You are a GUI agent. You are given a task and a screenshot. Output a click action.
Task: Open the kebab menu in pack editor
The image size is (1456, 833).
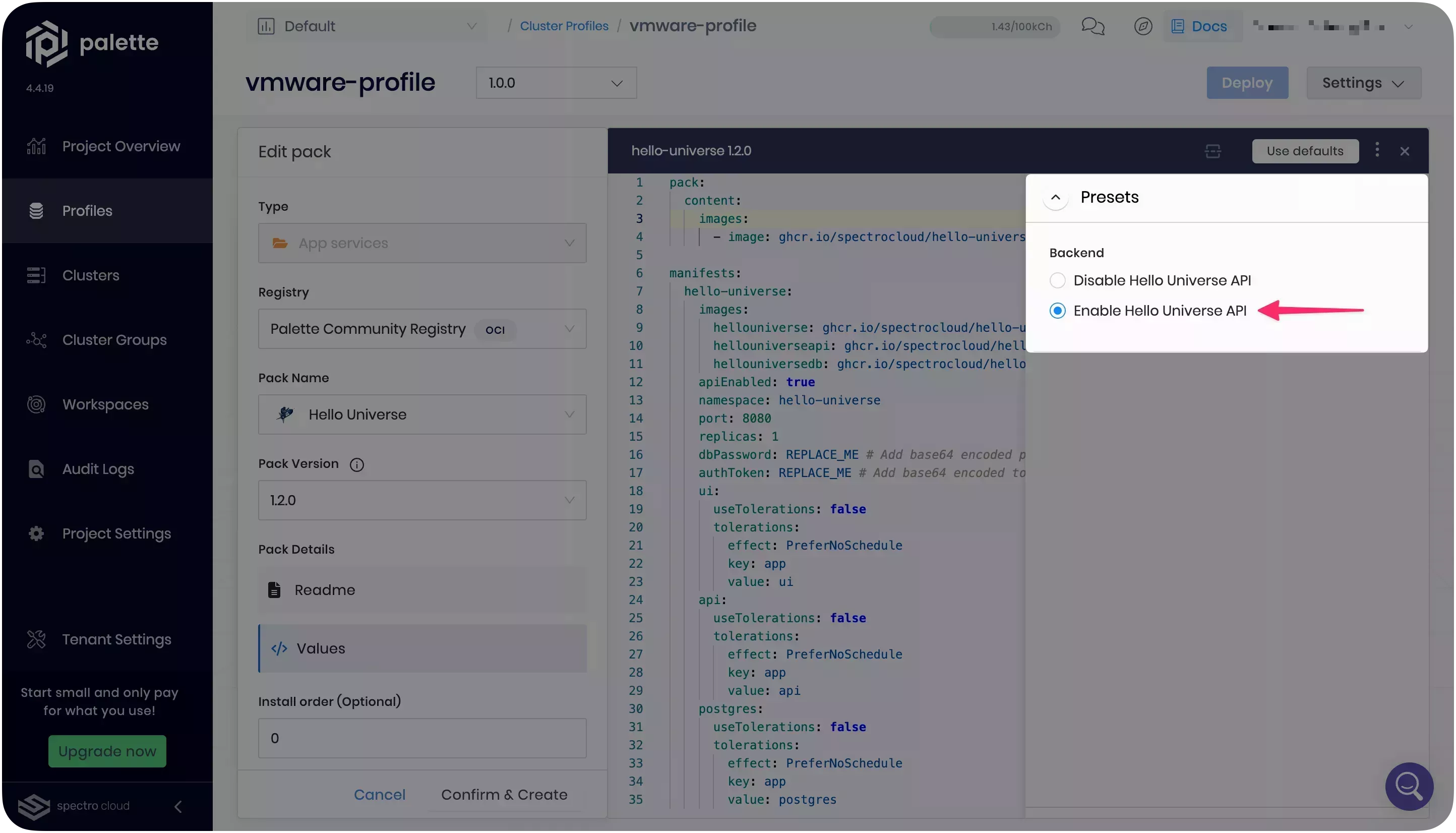pyautogui.click(x=1377, y=150)
